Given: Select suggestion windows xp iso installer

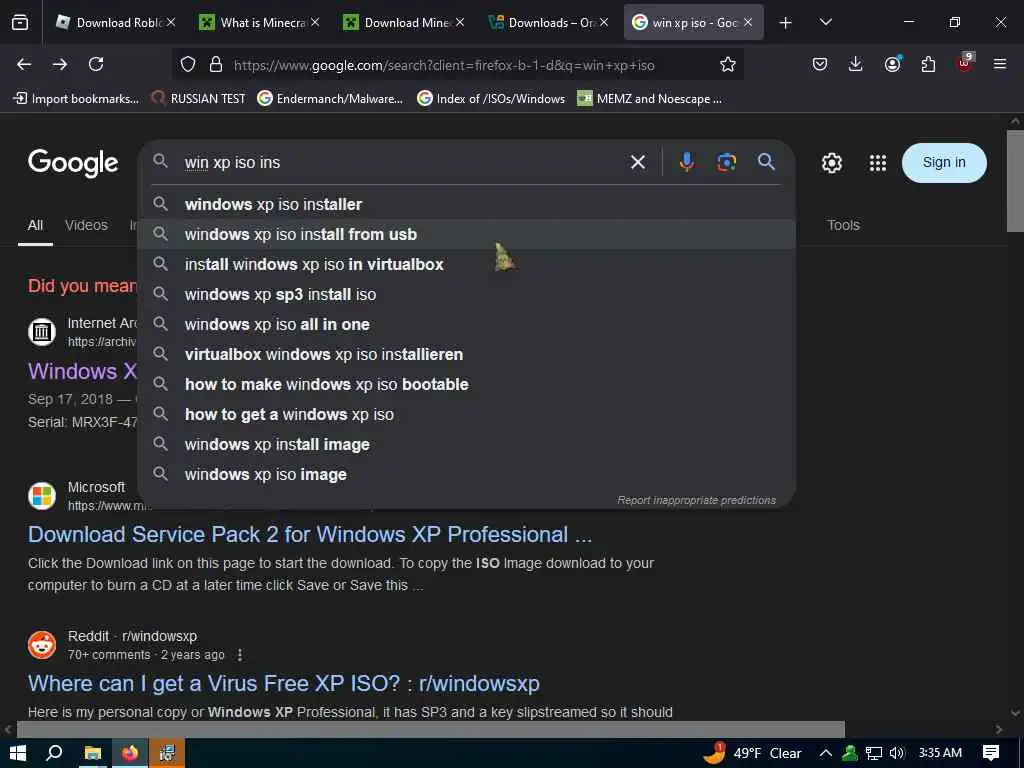Looking at the screenshot, I should coord(466,204).
